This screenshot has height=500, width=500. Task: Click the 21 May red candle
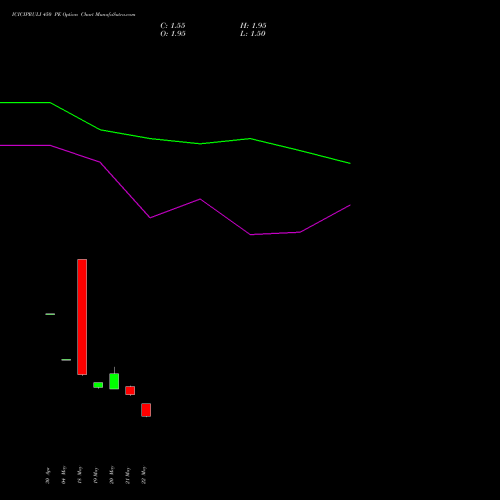pyautogui.click(x=130, y=390)
